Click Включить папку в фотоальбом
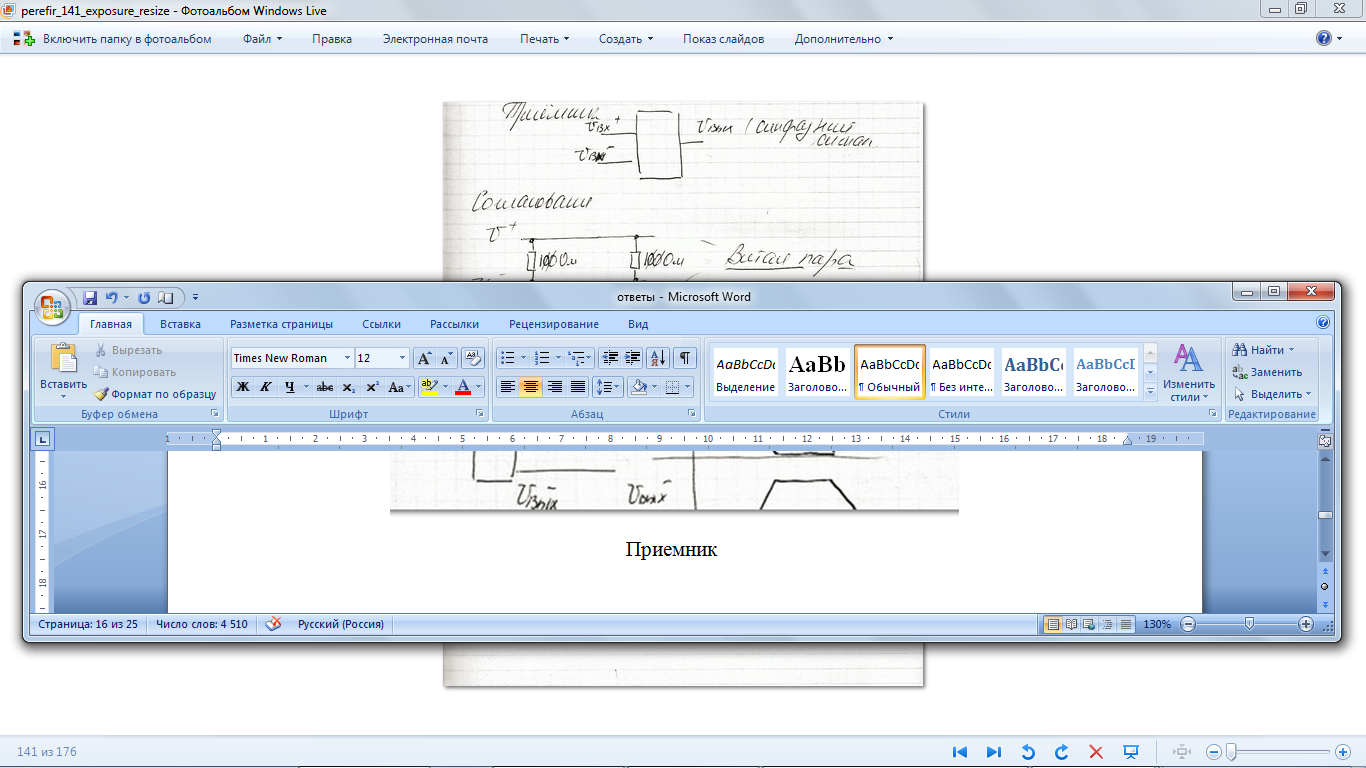 click(x=112, y=39)
